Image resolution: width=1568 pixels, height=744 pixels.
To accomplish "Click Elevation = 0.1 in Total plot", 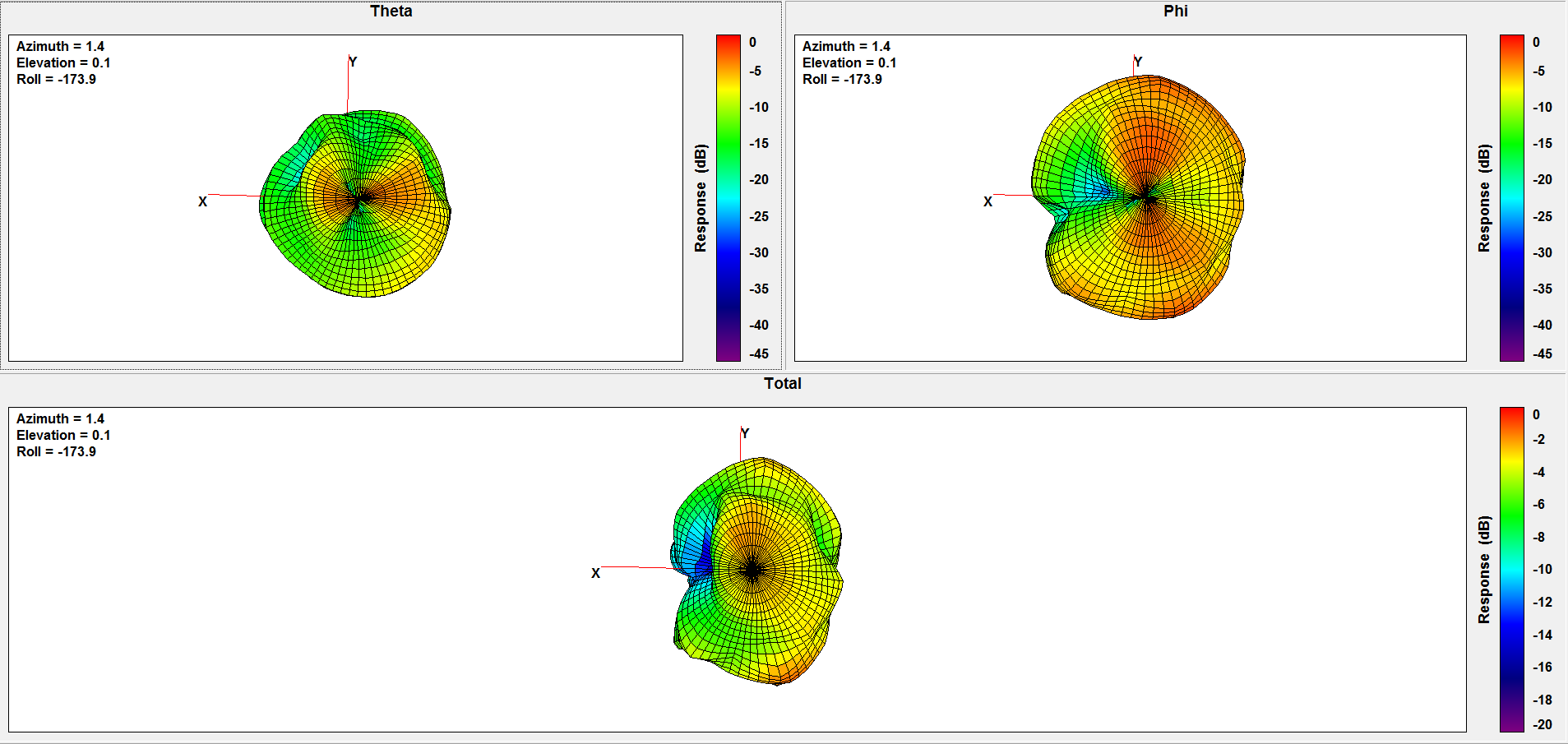I will click(x=63, y=436).
